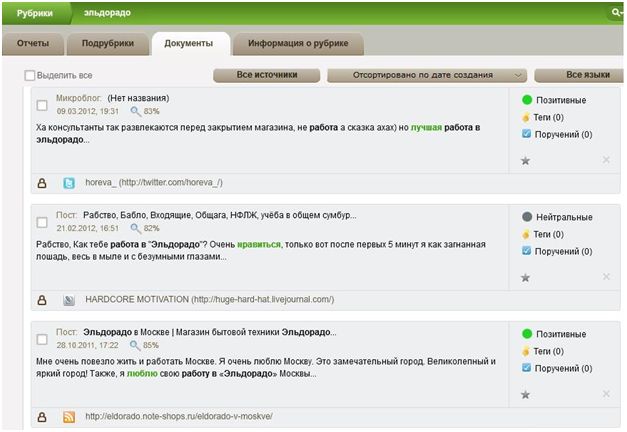Remove the first document with its X icon
The width and height of the screenshot is (627, 432).
point(606,160)
